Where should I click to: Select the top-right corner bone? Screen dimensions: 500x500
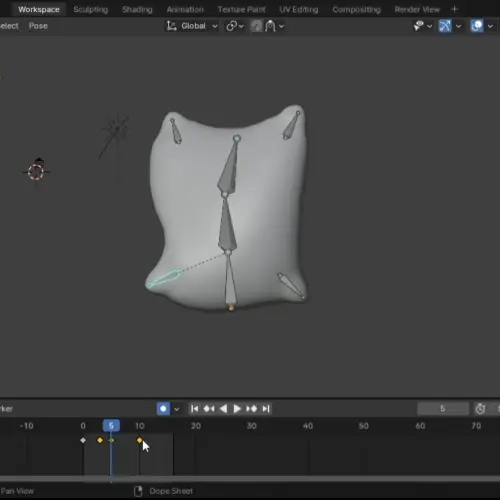pos(291,126)
